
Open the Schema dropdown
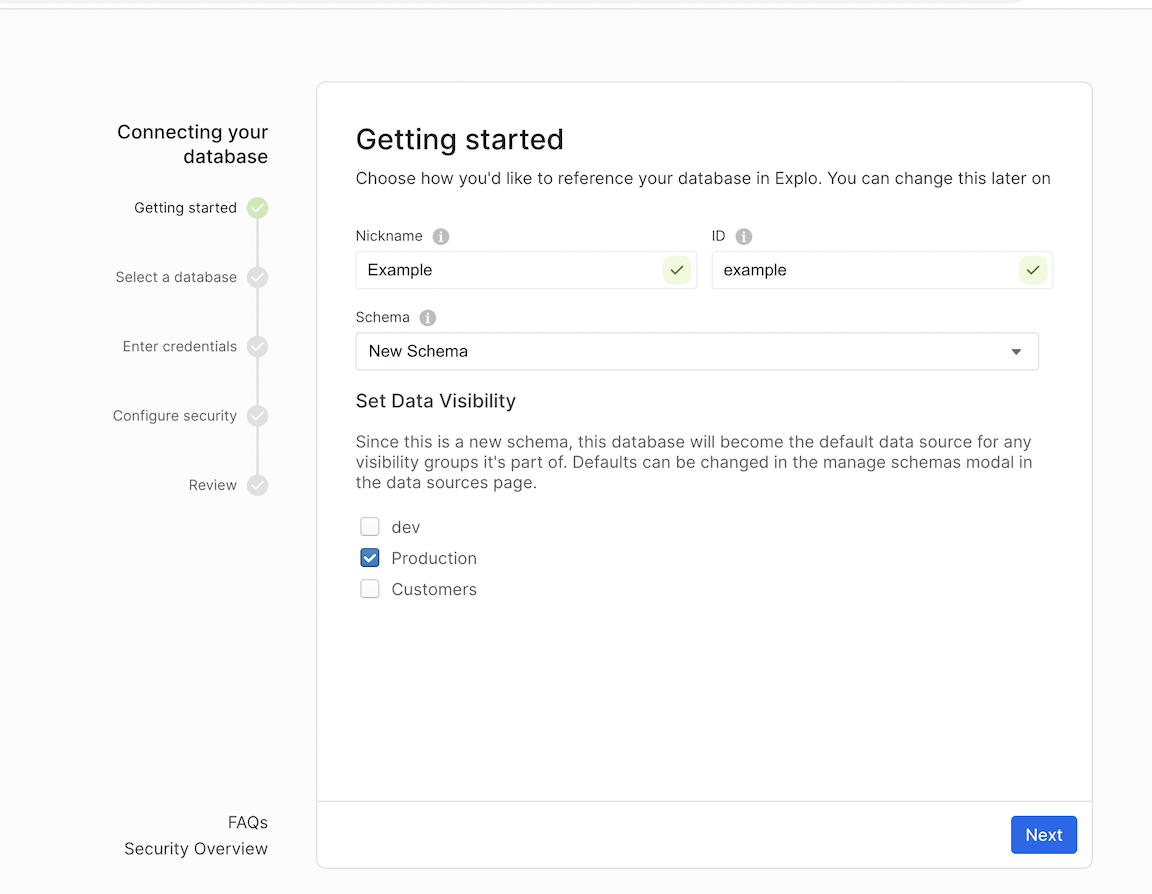(697, 351)
